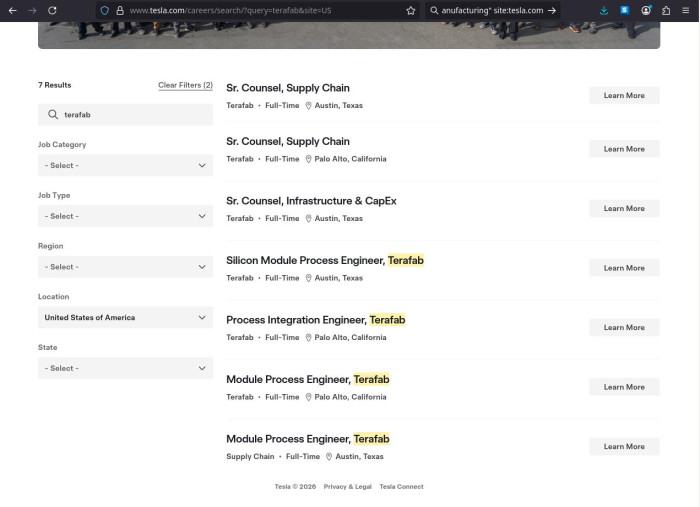Open the browser hamburger menu
This screenshot has width=700, height=507.
pyautogui.click(x=688, y=10)
